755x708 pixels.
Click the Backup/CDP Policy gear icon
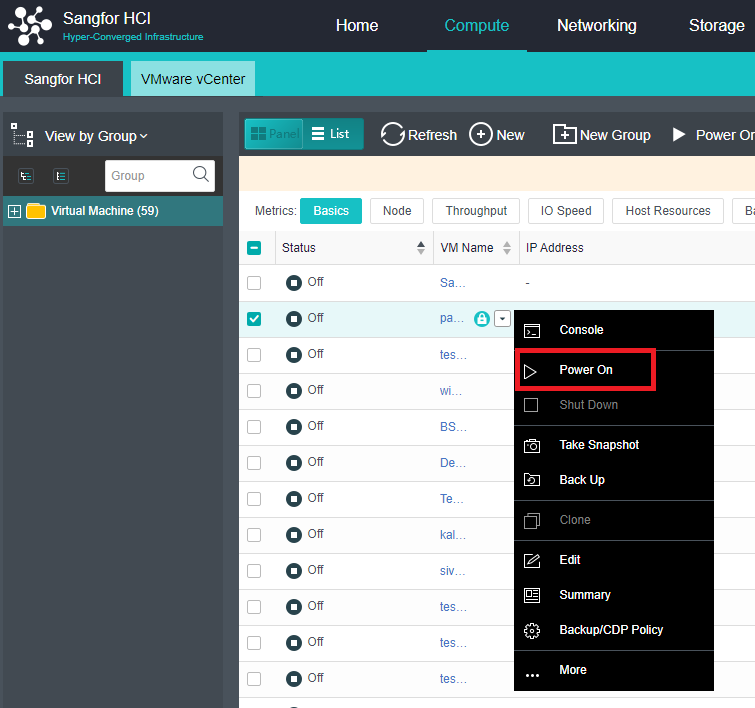coord(532,630)
